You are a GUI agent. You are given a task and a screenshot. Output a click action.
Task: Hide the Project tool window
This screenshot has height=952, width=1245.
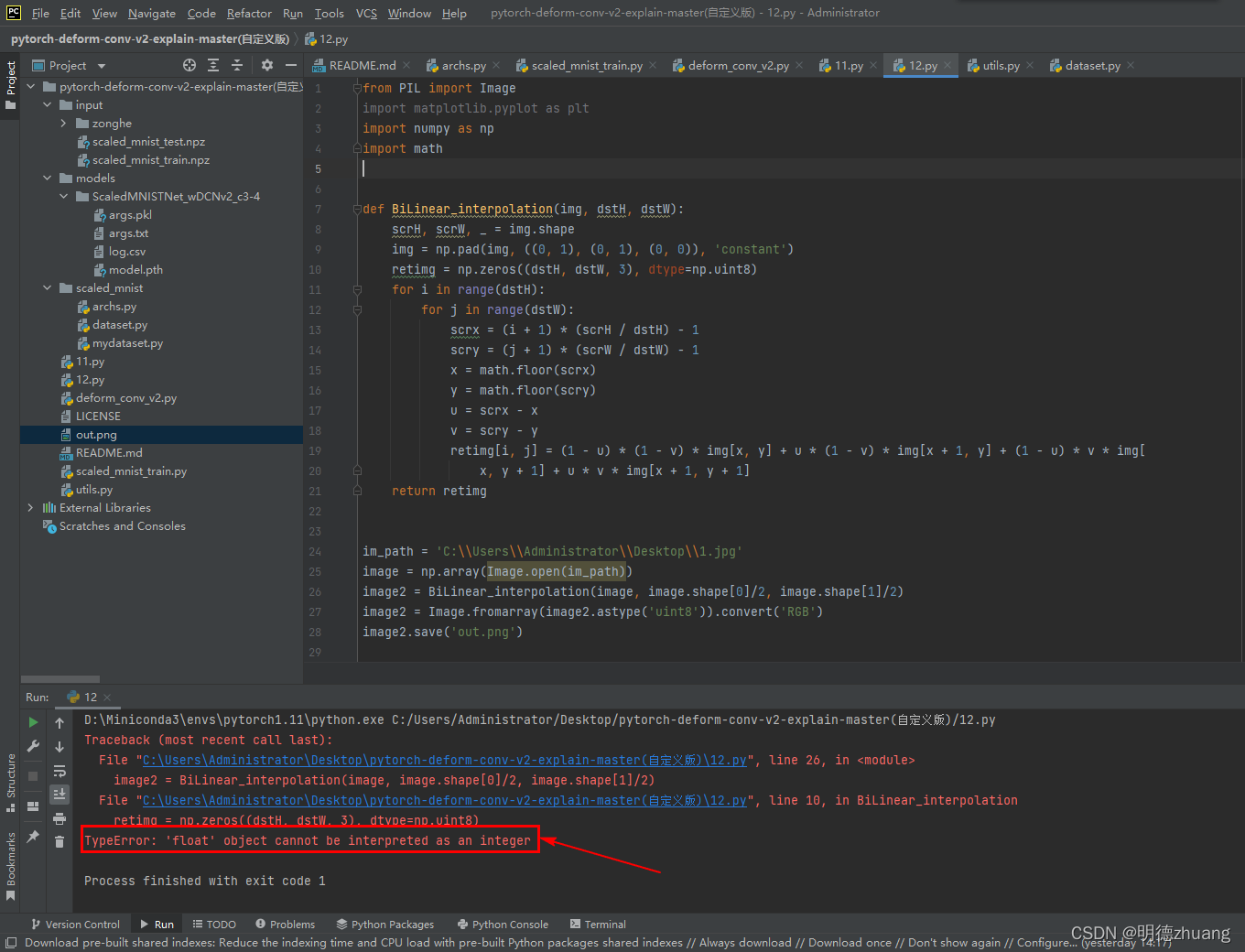[x=291, y=65]
